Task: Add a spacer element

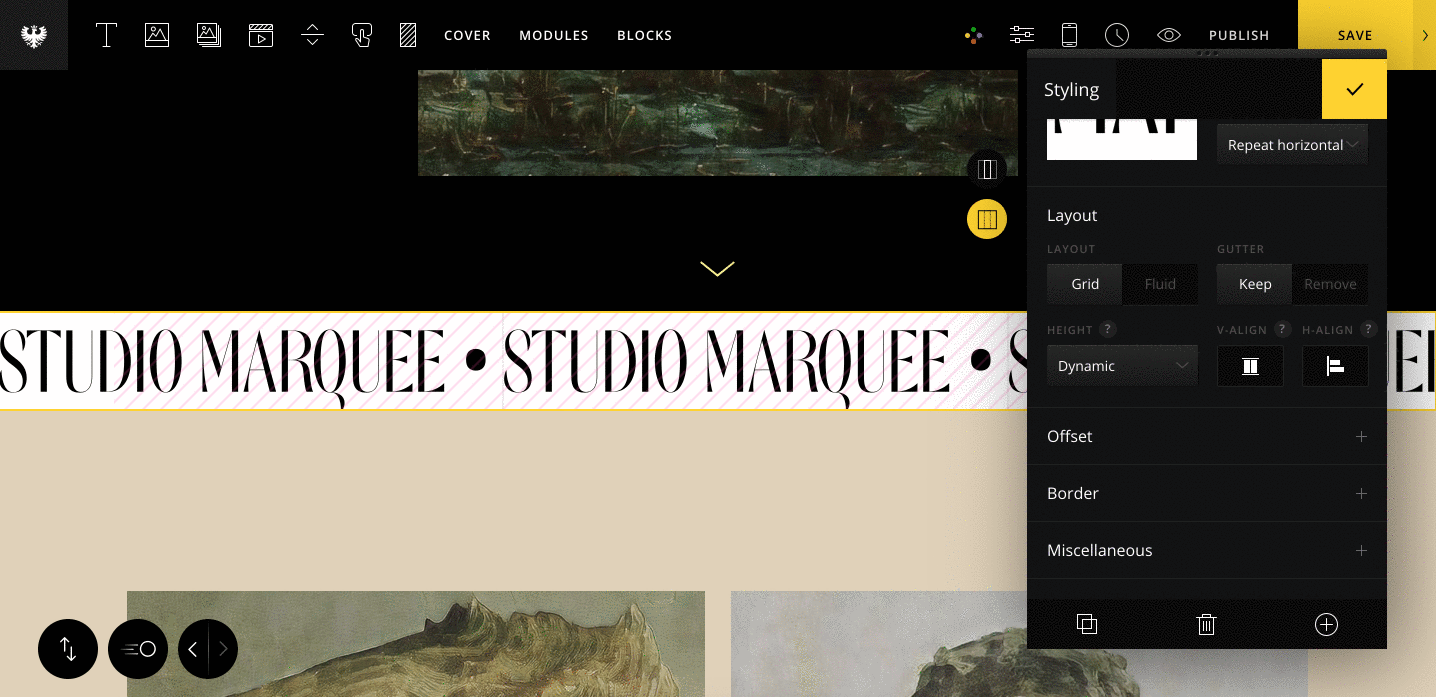Action: 313,35
